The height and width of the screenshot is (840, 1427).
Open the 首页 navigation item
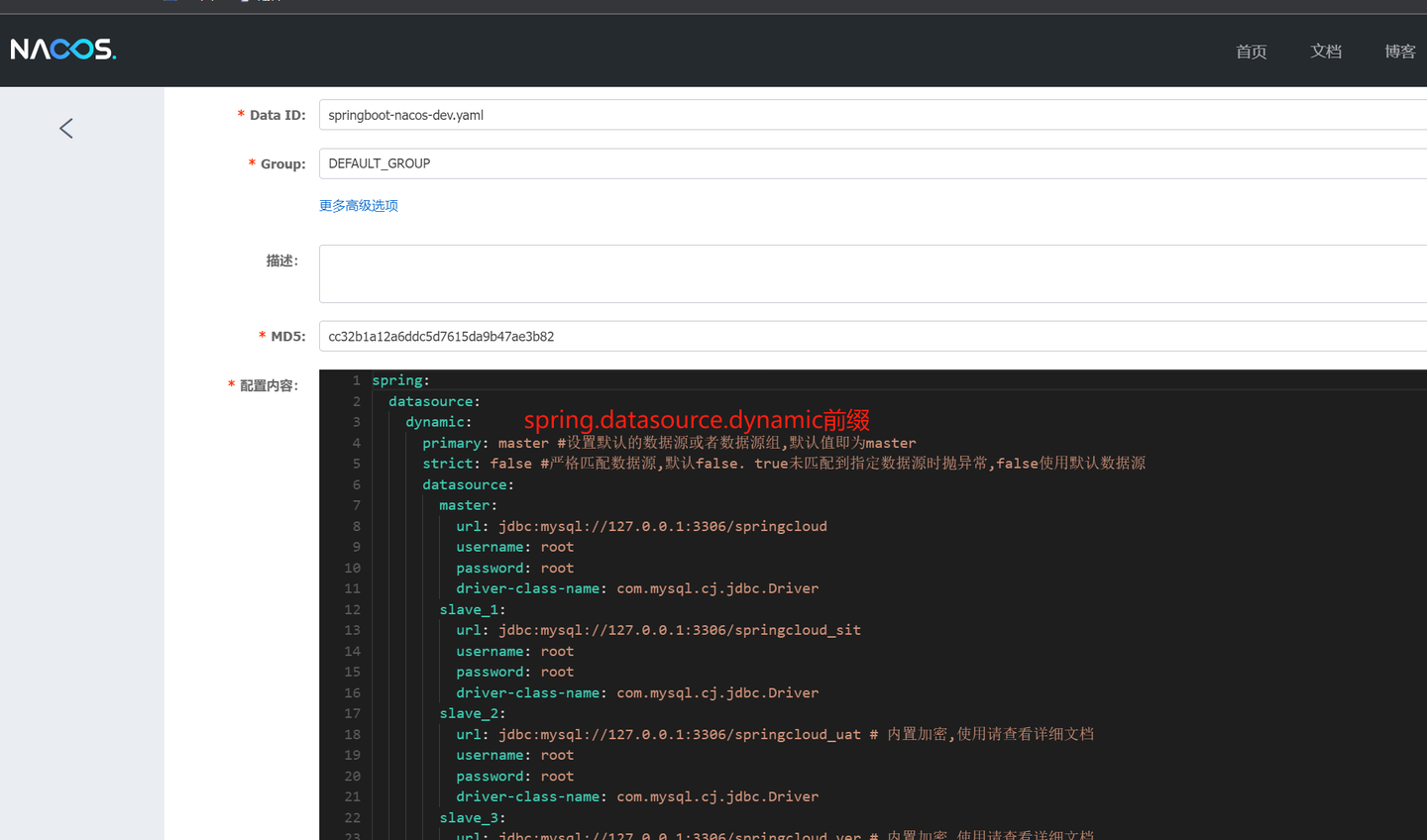[1251, 52]
